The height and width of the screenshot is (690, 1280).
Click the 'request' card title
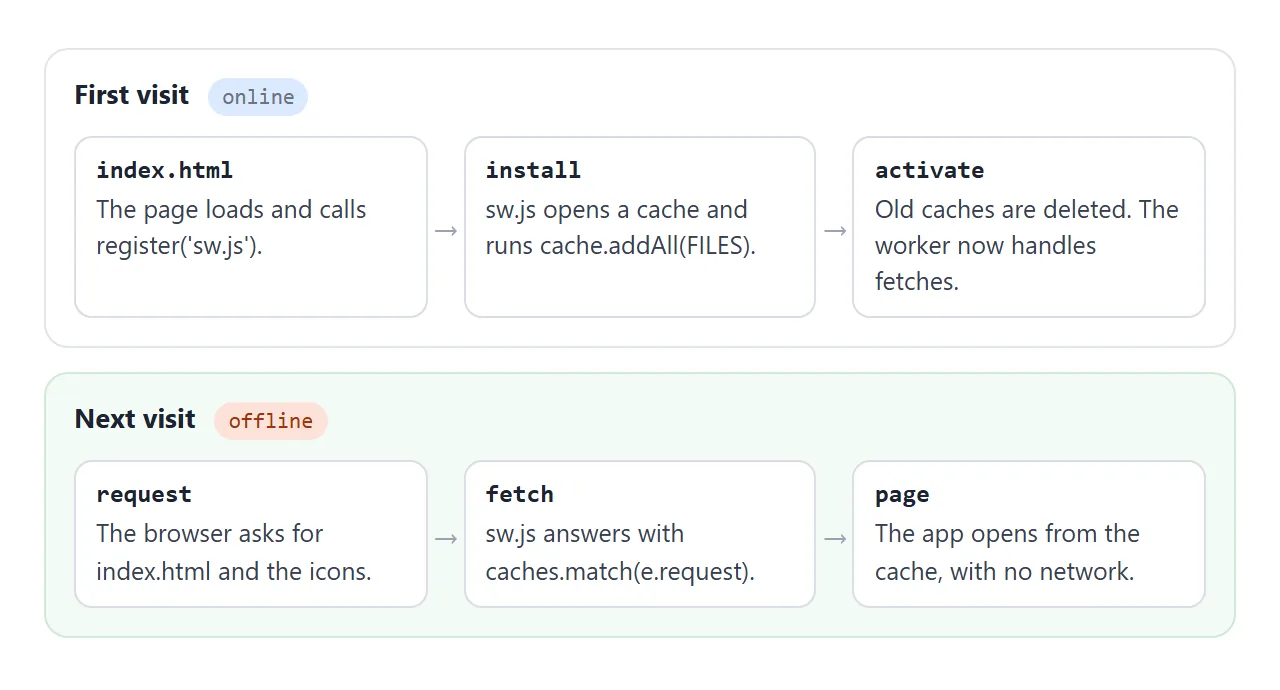pos(144,494)
